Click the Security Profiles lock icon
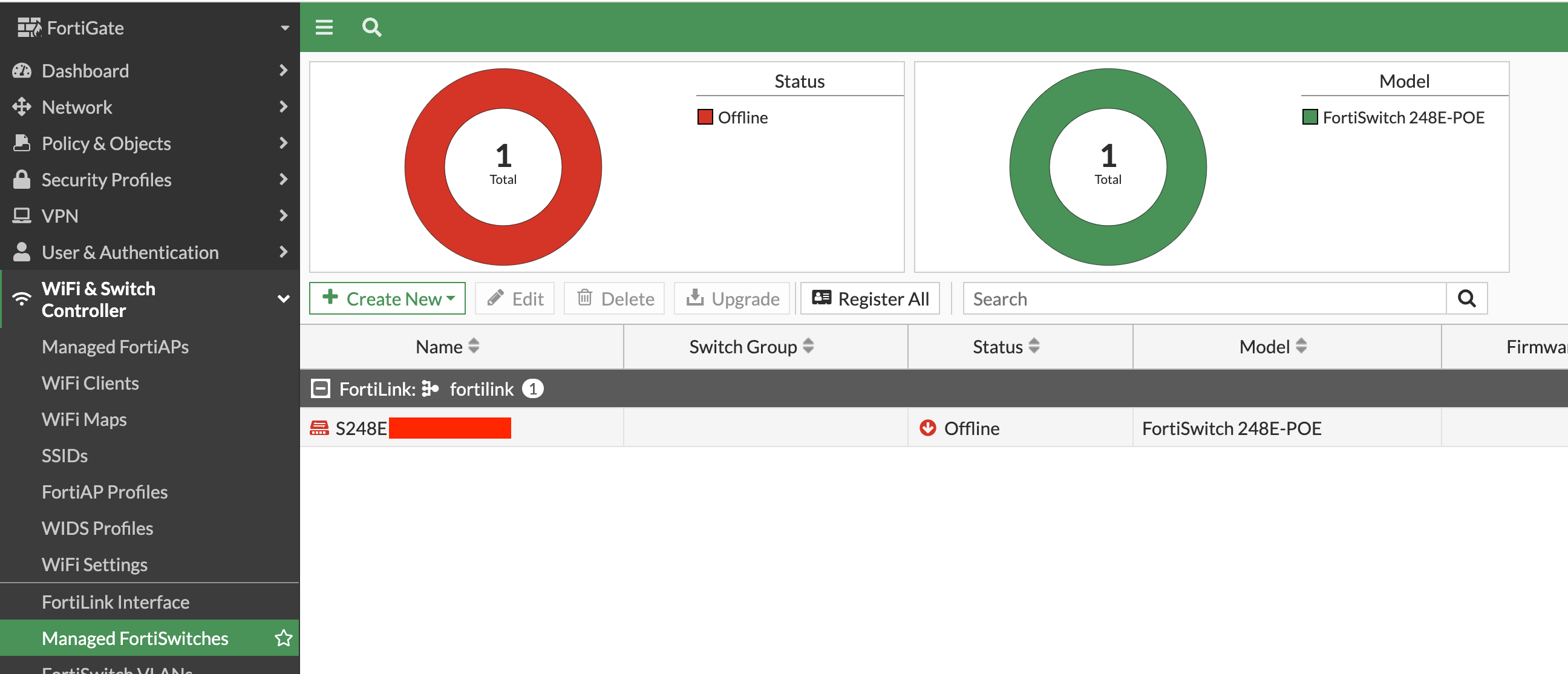 pos(22,179)
